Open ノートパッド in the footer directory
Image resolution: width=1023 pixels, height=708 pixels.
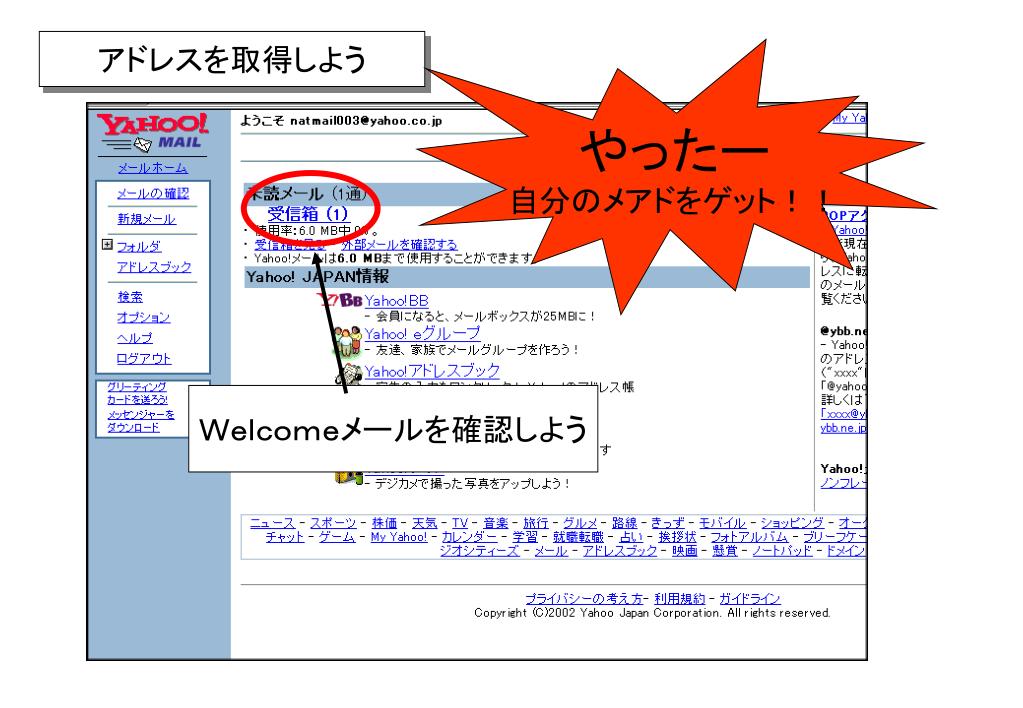782,550
